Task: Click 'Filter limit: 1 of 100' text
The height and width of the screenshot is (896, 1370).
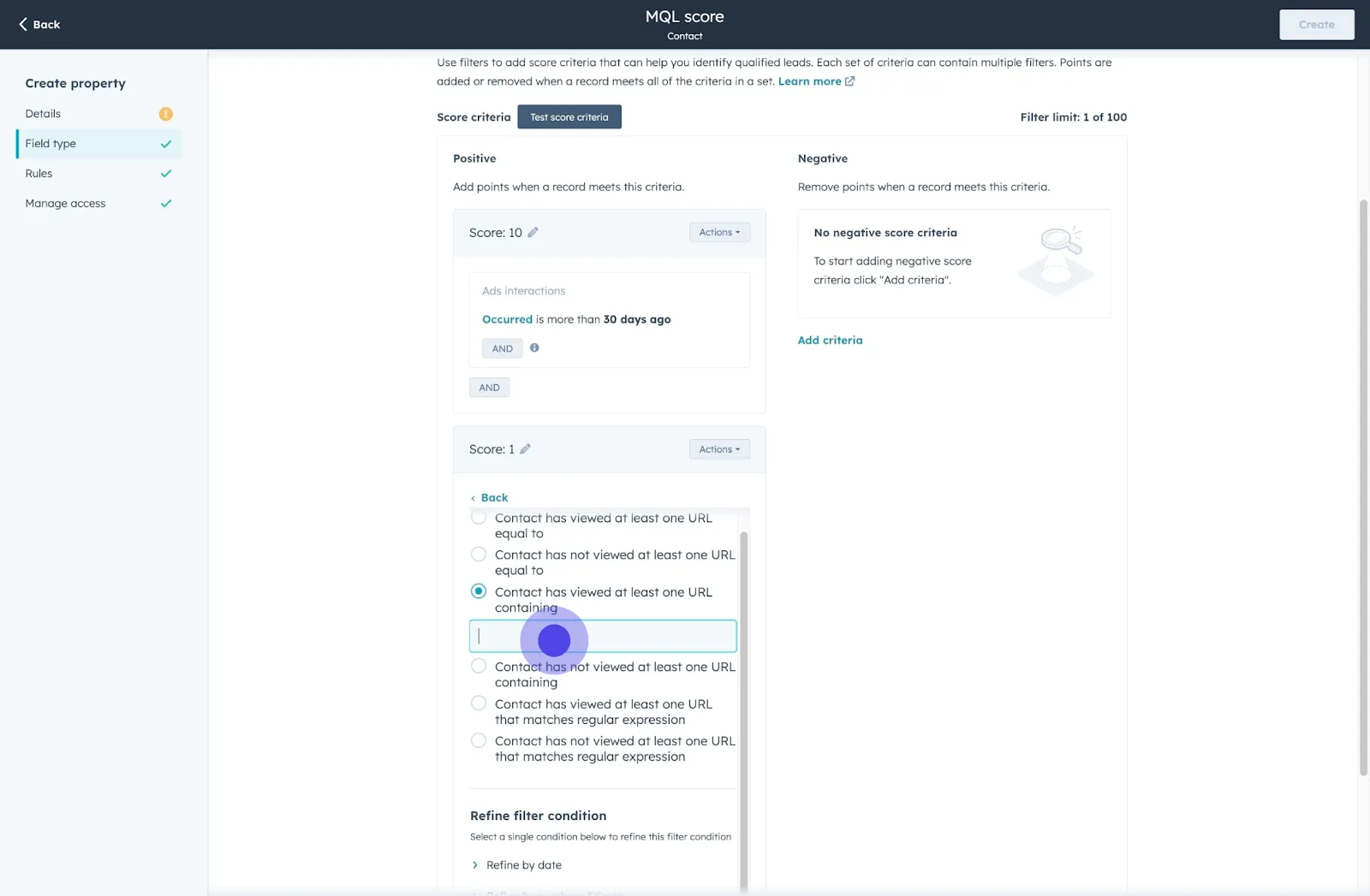Action: [x=1073, y=117]
